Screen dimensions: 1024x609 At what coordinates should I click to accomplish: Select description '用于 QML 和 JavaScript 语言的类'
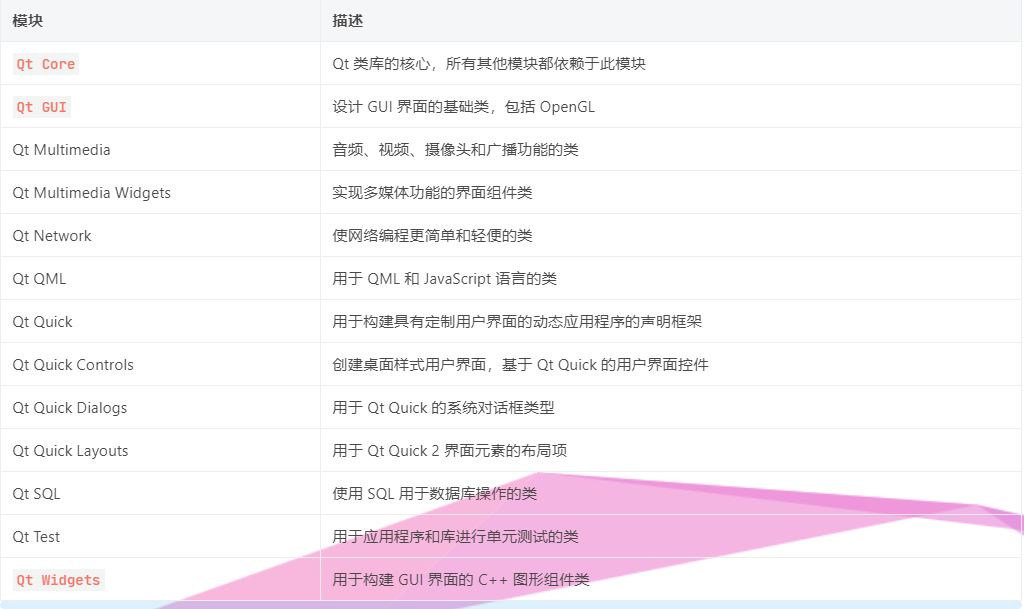445,279
